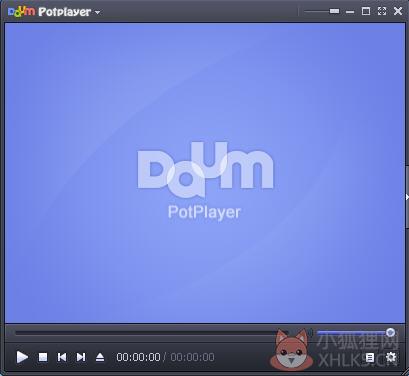Minimize the PotPlayer window
Screen dimensions: 409x376
pos(350,12)
